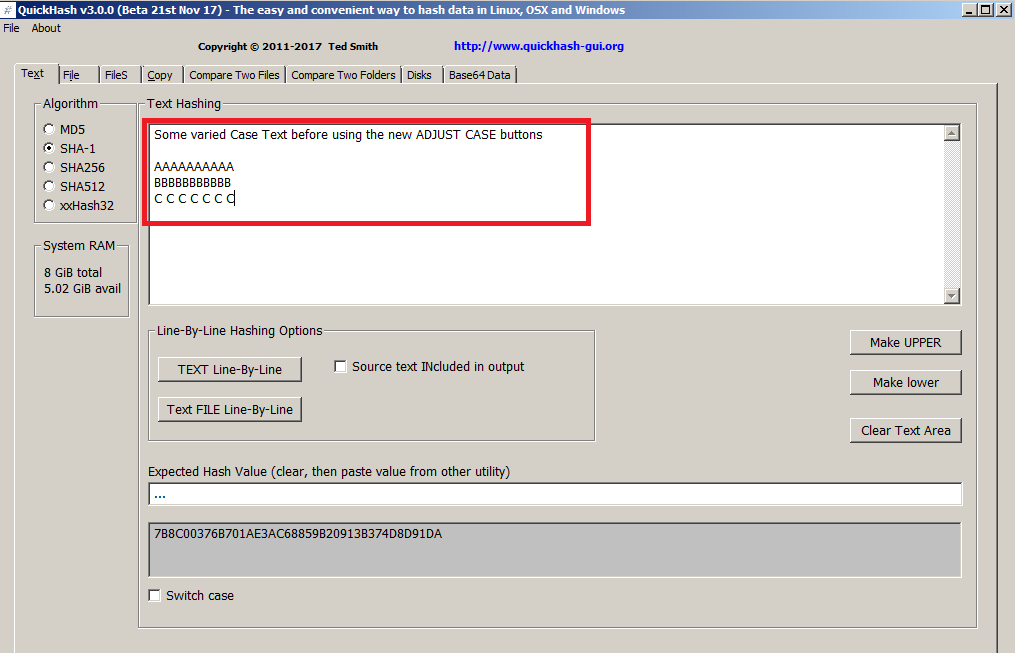The height and width of the screenshot is (653, 1015).
Task: Run TEXT Line-By-Line hashing
Action: click(229, 369)
